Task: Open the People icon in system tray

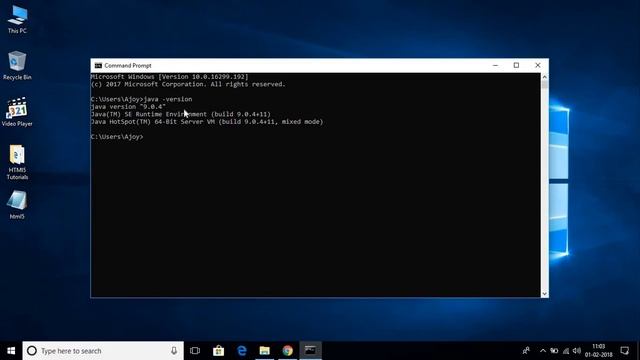Action: (x=526, y=351)
